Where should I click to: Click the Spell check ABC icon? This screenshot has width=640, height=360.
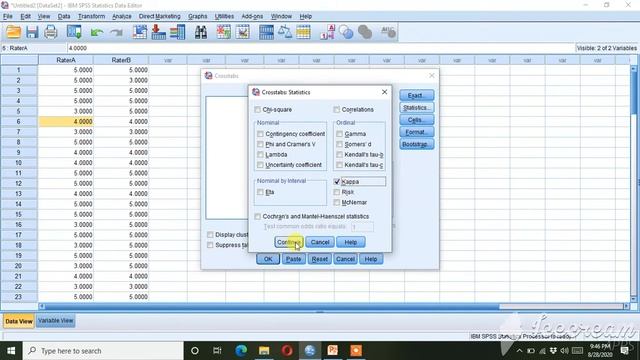(x=388, y=32)
